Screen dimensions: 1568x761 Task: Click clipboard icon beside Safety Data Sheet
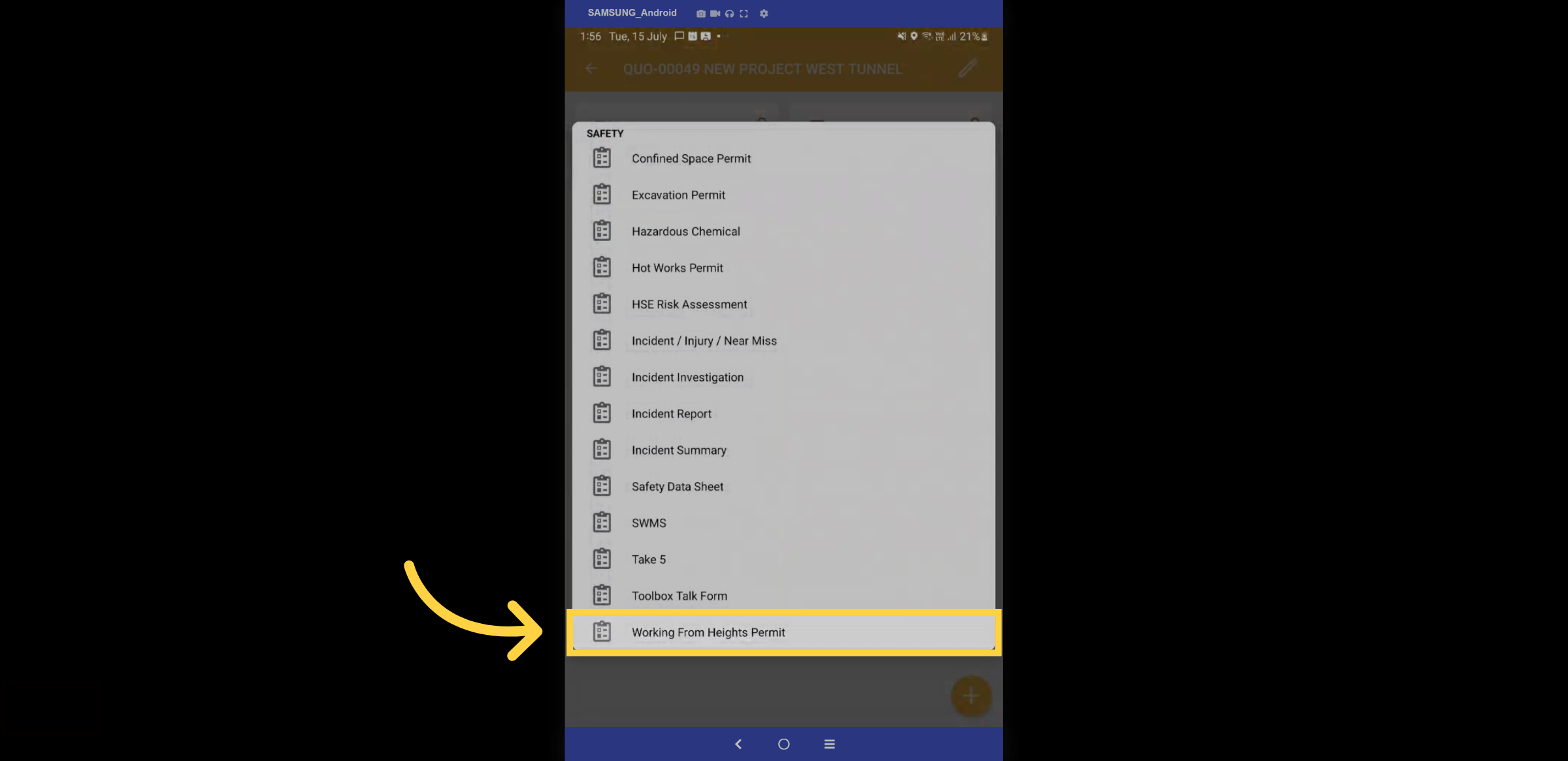(x=602, y=486)
